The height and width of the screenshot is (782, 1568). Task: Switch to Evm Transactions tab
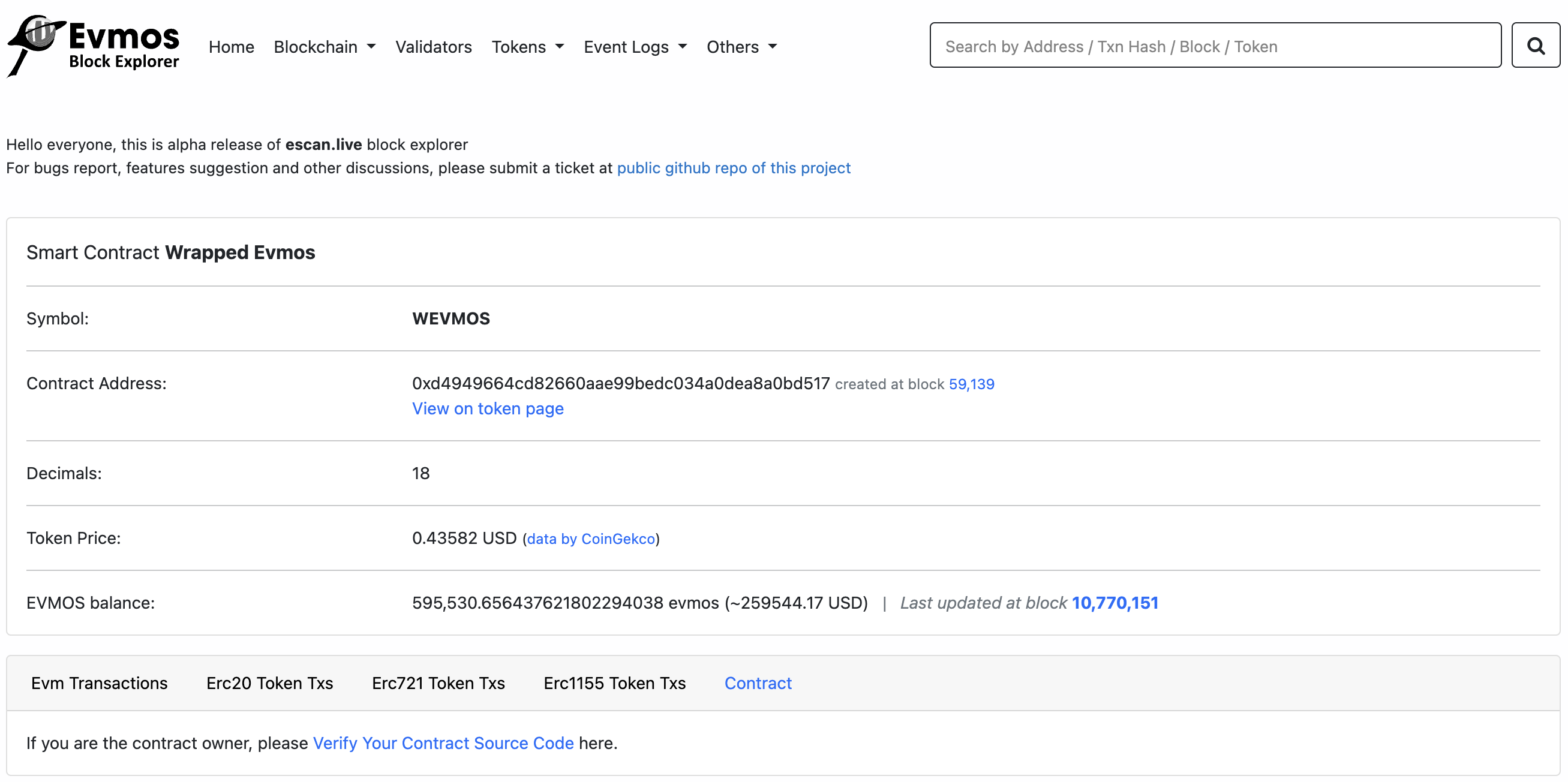pos(99,683)
